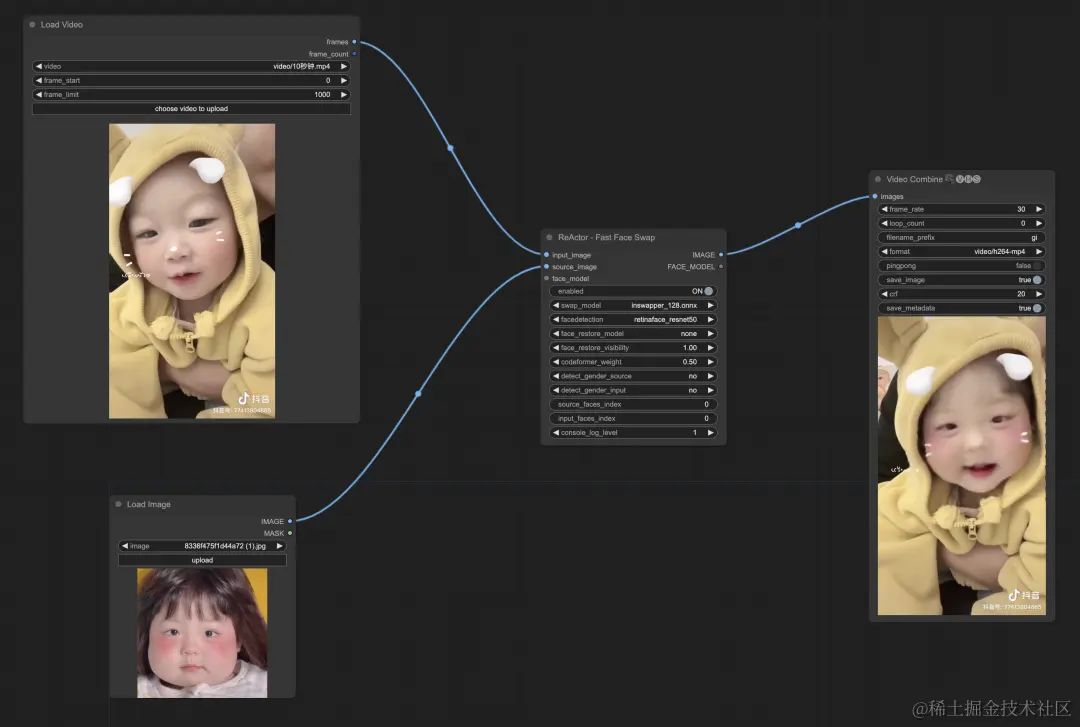
Task: Click the face_model input port on ReActor
Action: (547, 278)
